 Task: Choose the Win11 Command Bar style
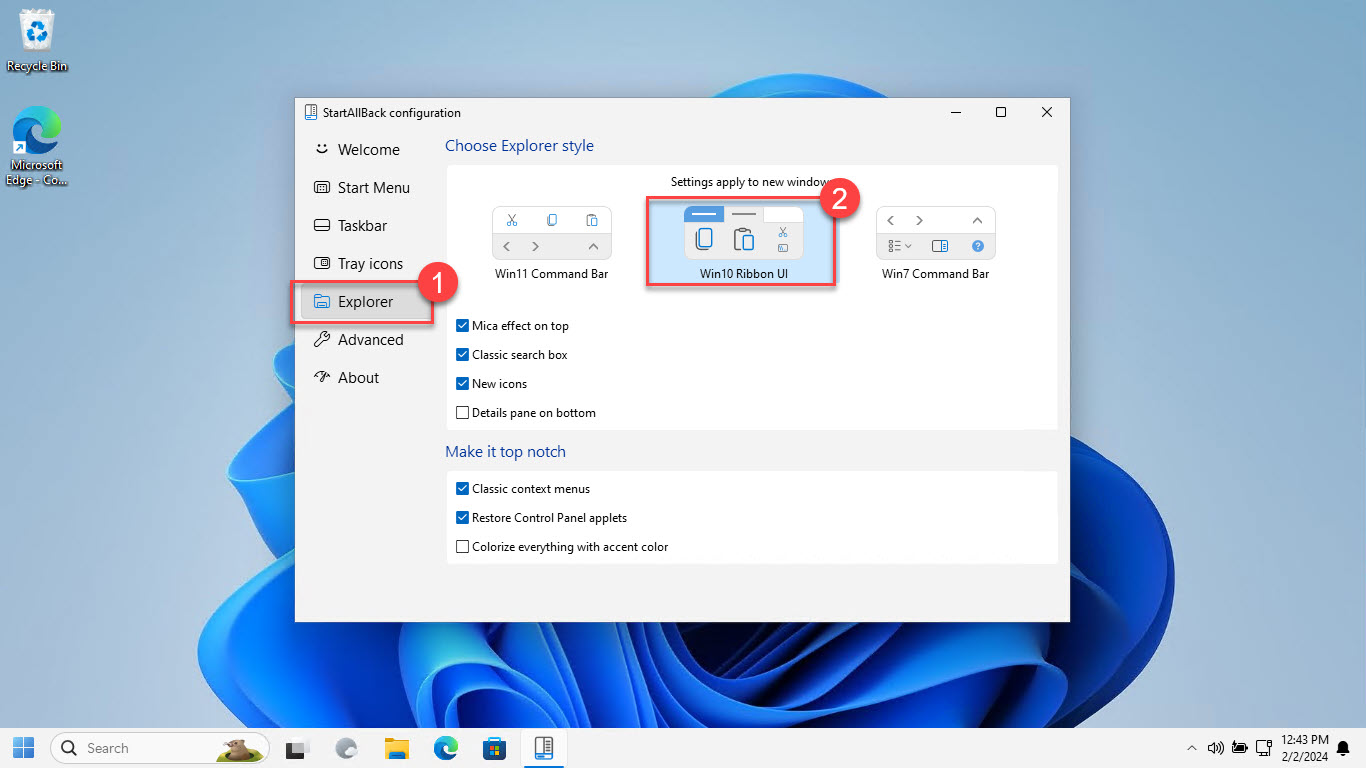tap(551, 243)
